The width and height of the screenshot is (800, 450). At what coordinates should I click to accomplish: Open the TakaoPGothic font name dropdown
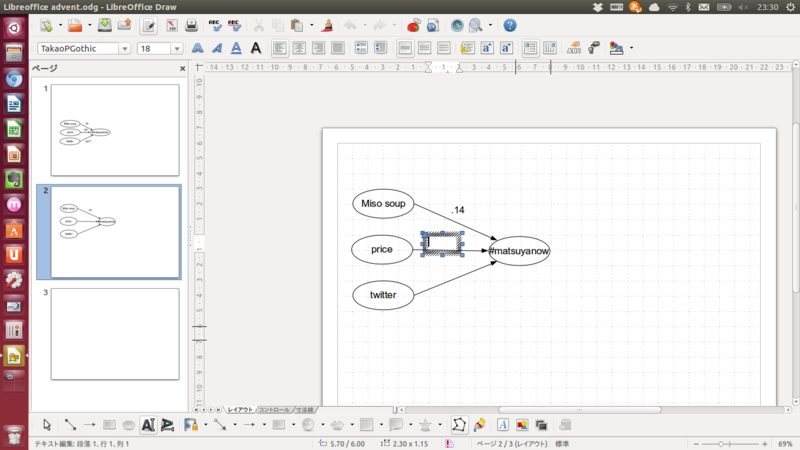[x=124, y=48]
